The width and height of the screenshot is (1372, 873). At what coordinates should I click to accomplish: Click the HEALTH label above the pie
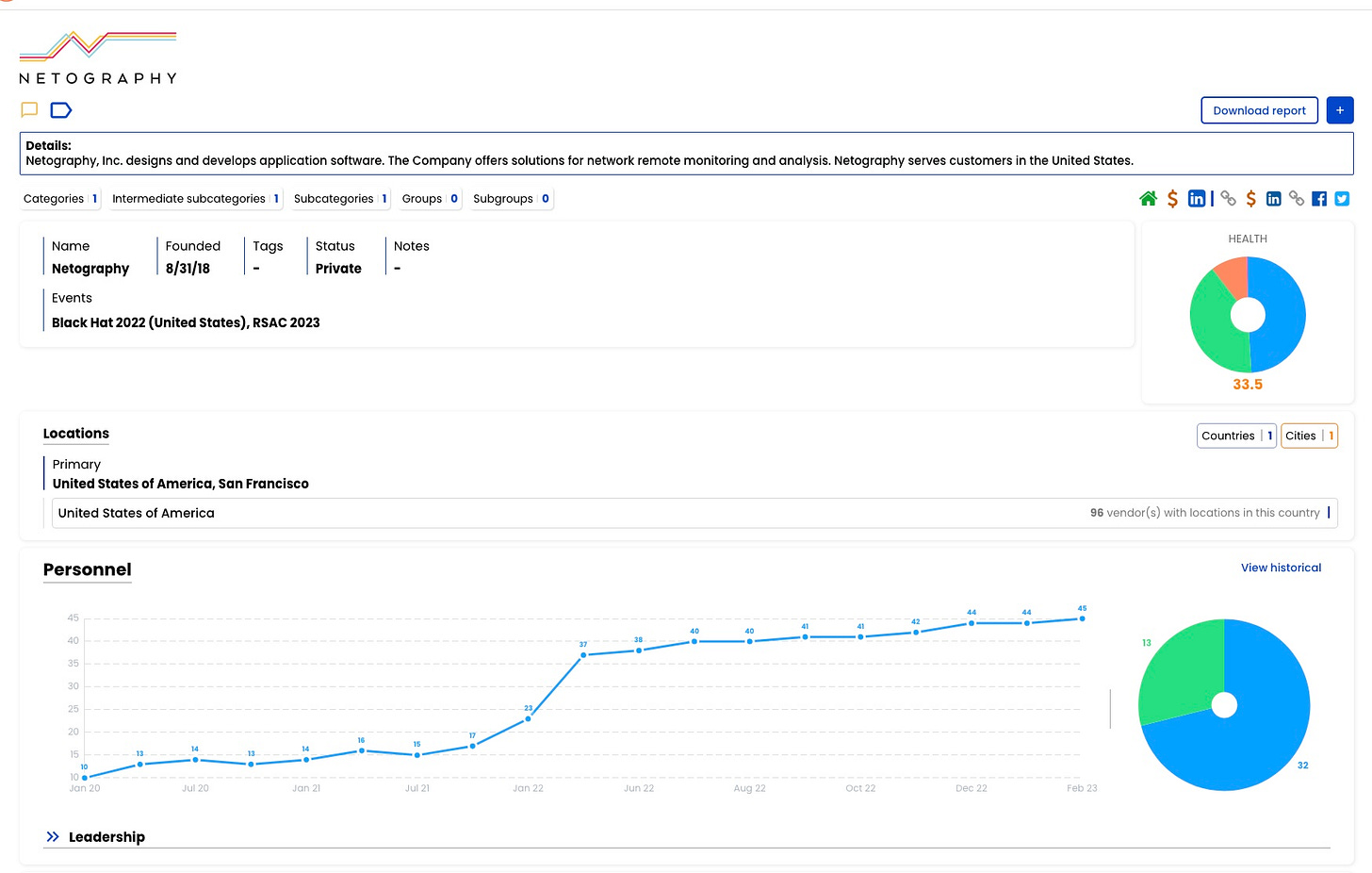pos(1248,239)
